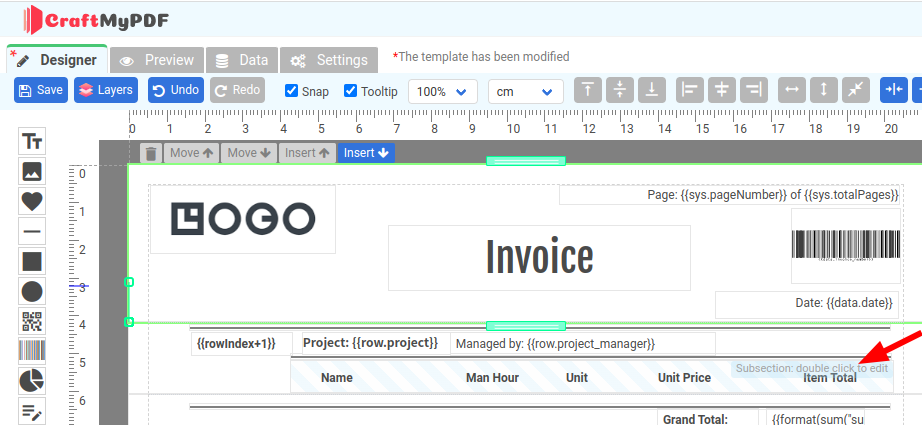Select the Text tool in sidebar
This screenshot has height=425, width=922.
(32, 141)
